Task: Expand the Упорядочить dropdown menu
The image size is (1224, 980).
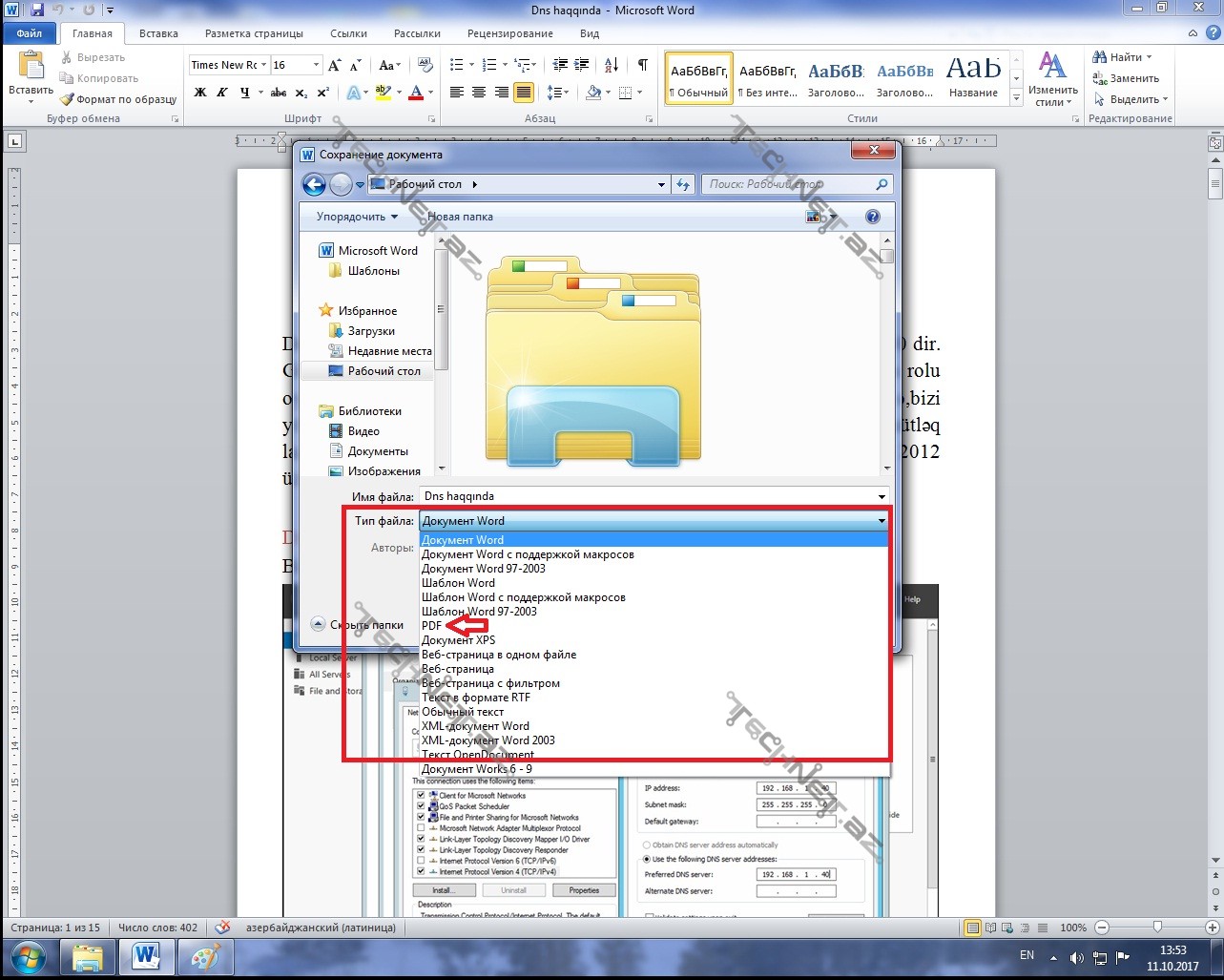Action: point(358,217)
